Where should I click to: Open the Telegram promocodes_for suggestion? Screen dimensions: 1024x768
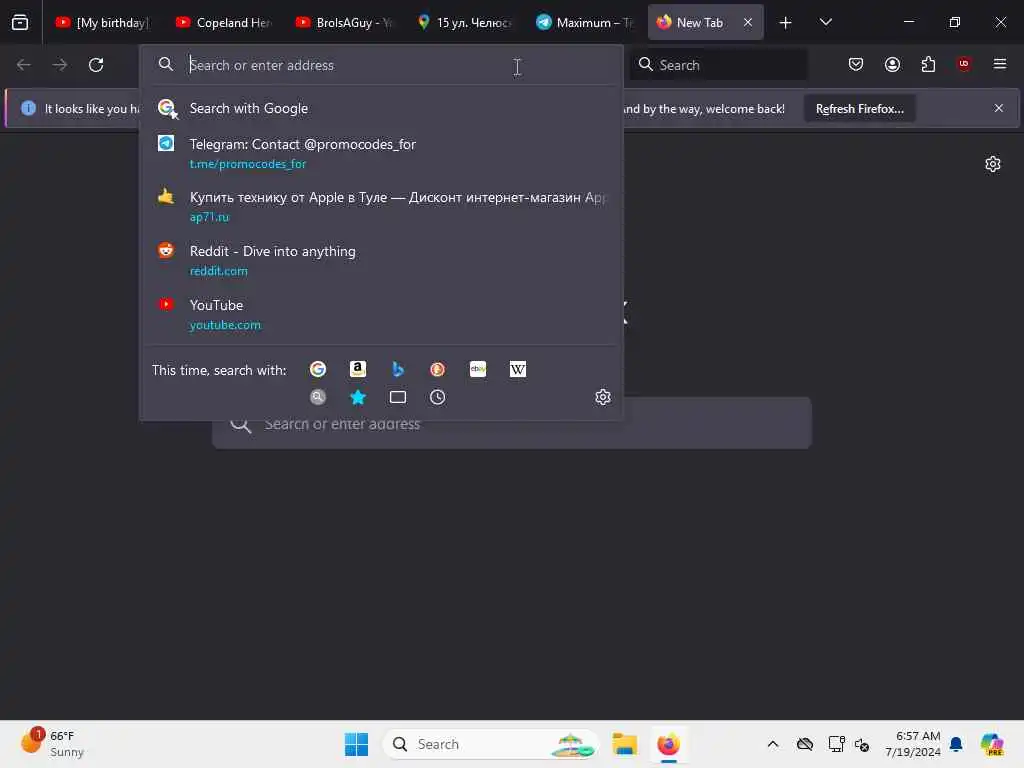point(381,153)
